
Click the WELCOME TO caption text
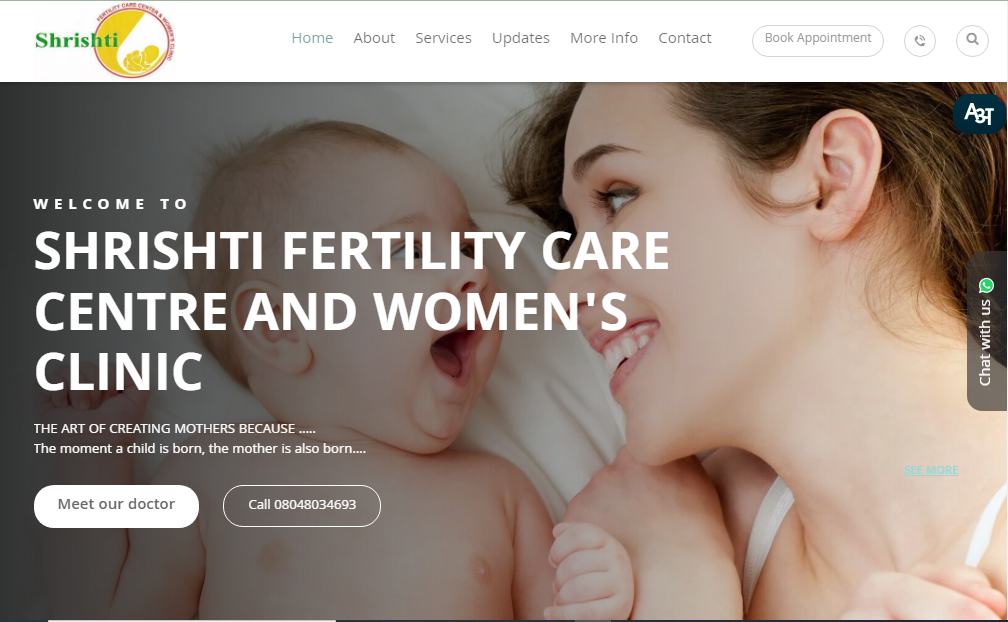click(111, 204)
